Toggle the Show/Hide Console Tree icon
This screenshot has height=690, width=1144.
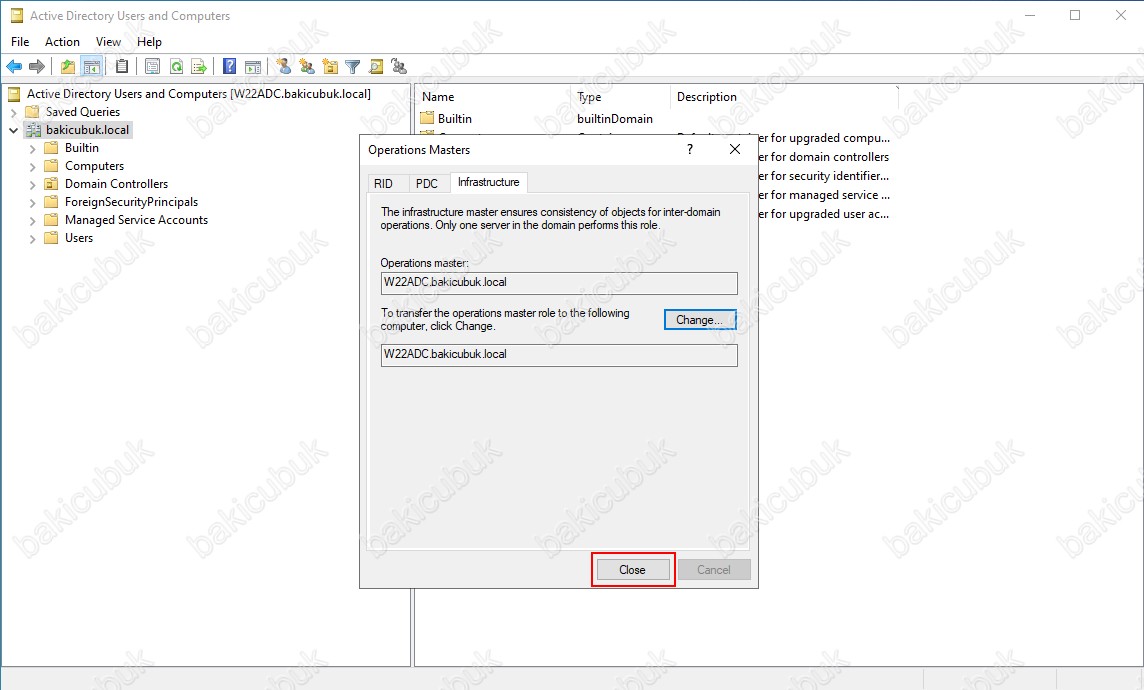tap(91, 67)
